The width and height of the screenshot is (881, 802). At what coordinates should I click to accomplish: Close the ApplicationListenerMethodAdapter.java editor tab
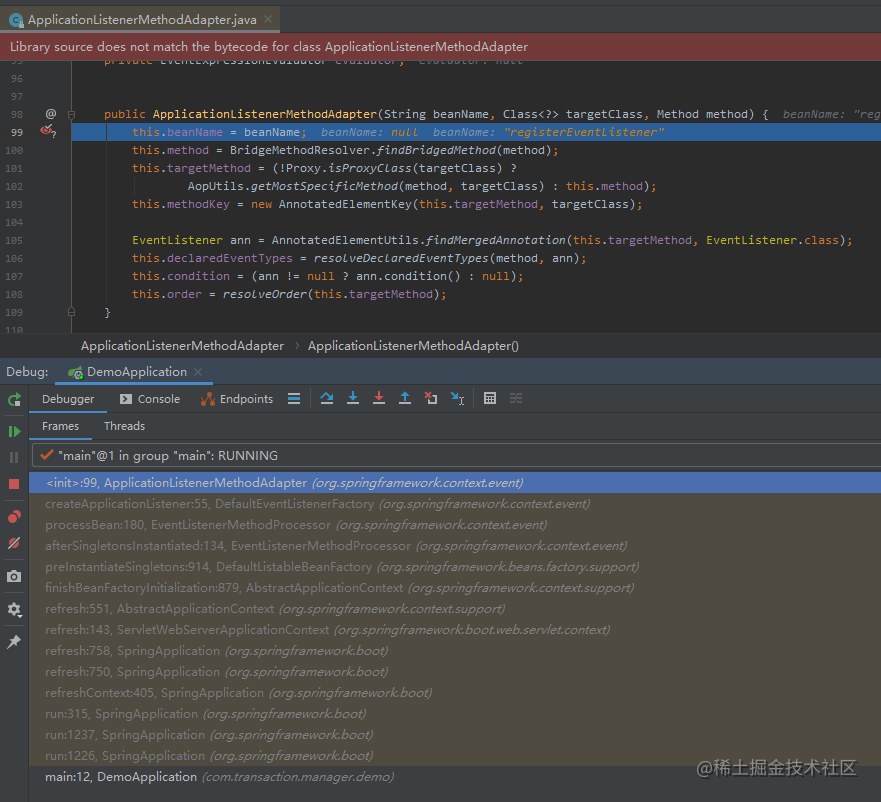268,19
